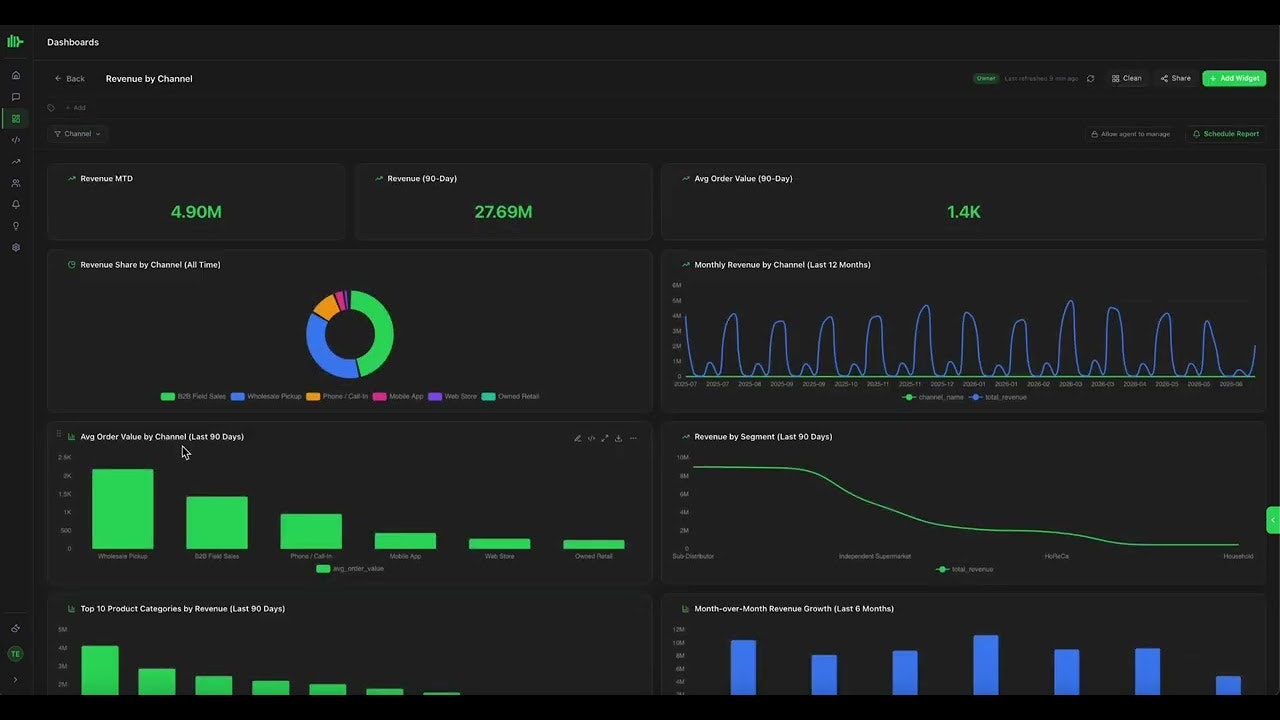
Task: Click the Schedule Report button
Action: pyautogui.click(x=1225, y=134)
